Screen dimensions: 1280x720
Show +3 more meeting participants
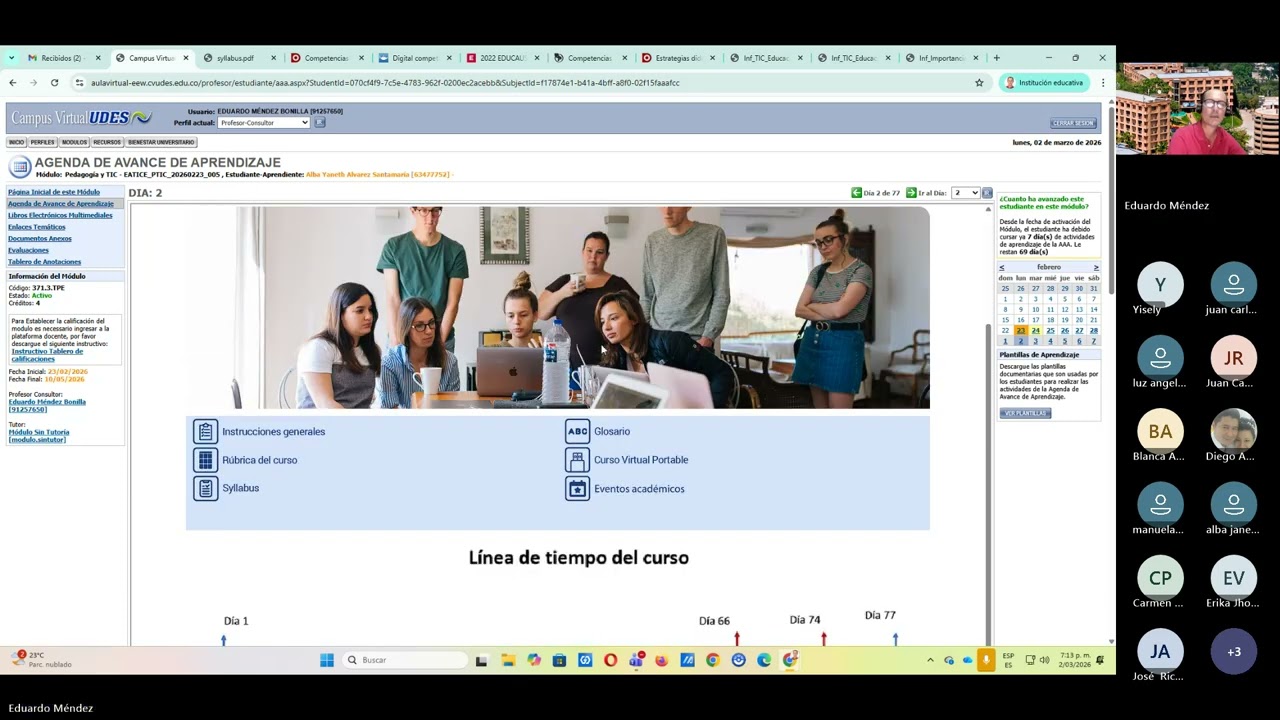point(1234,651)
